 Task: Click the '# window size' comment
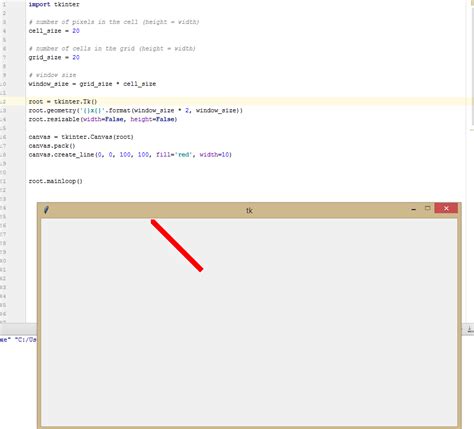tap(52, 75)
